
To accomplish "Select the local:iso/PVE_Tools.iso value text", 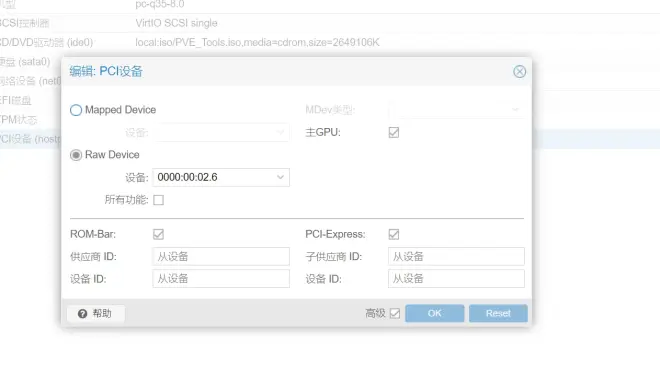I will [257, 42].
